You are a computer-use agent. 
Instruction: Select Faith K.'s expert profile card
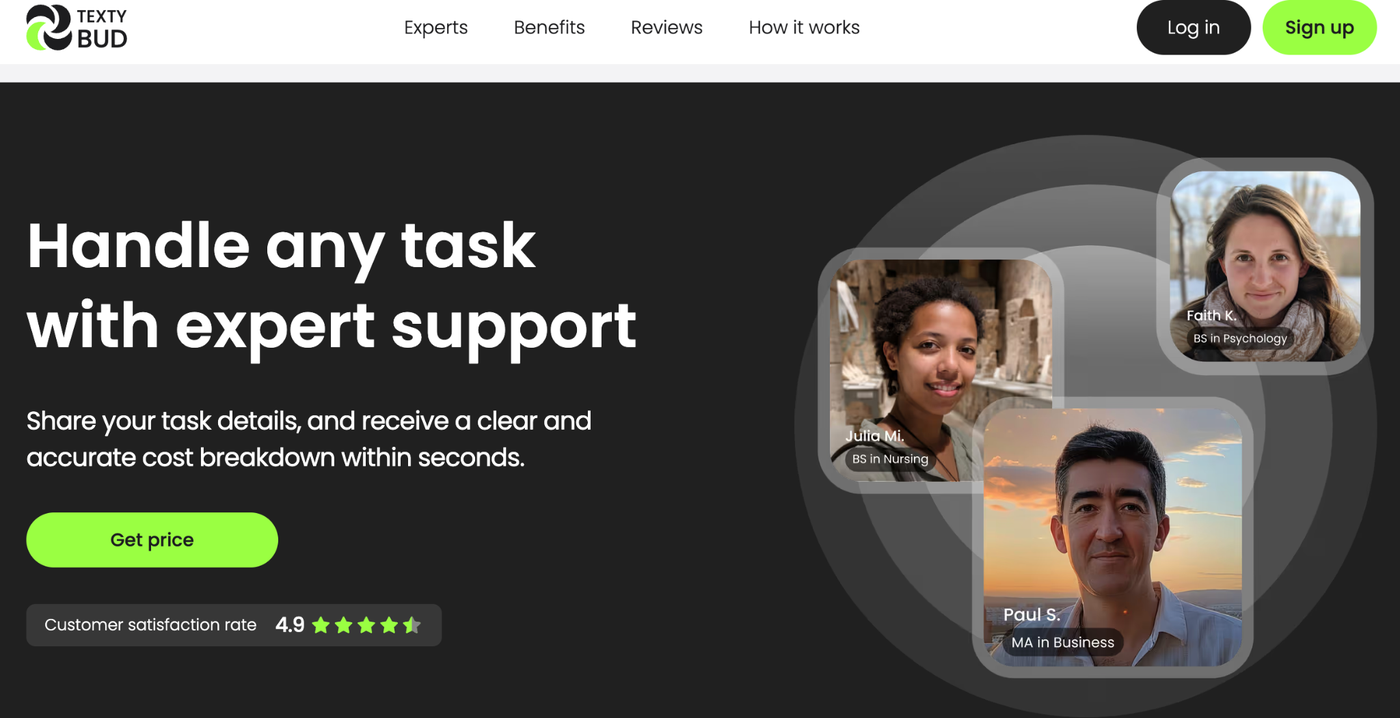(1265, 266)
